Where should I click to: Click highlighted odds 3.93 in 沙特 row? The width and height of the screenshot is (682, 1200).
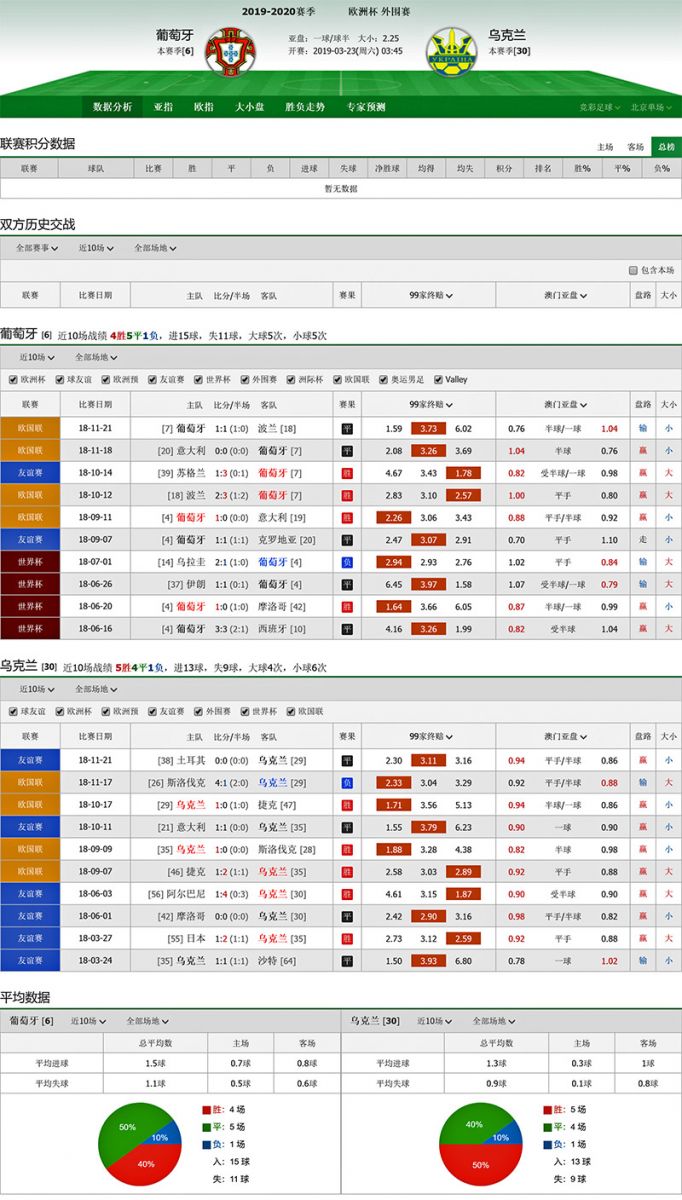[x=428, y=961]
